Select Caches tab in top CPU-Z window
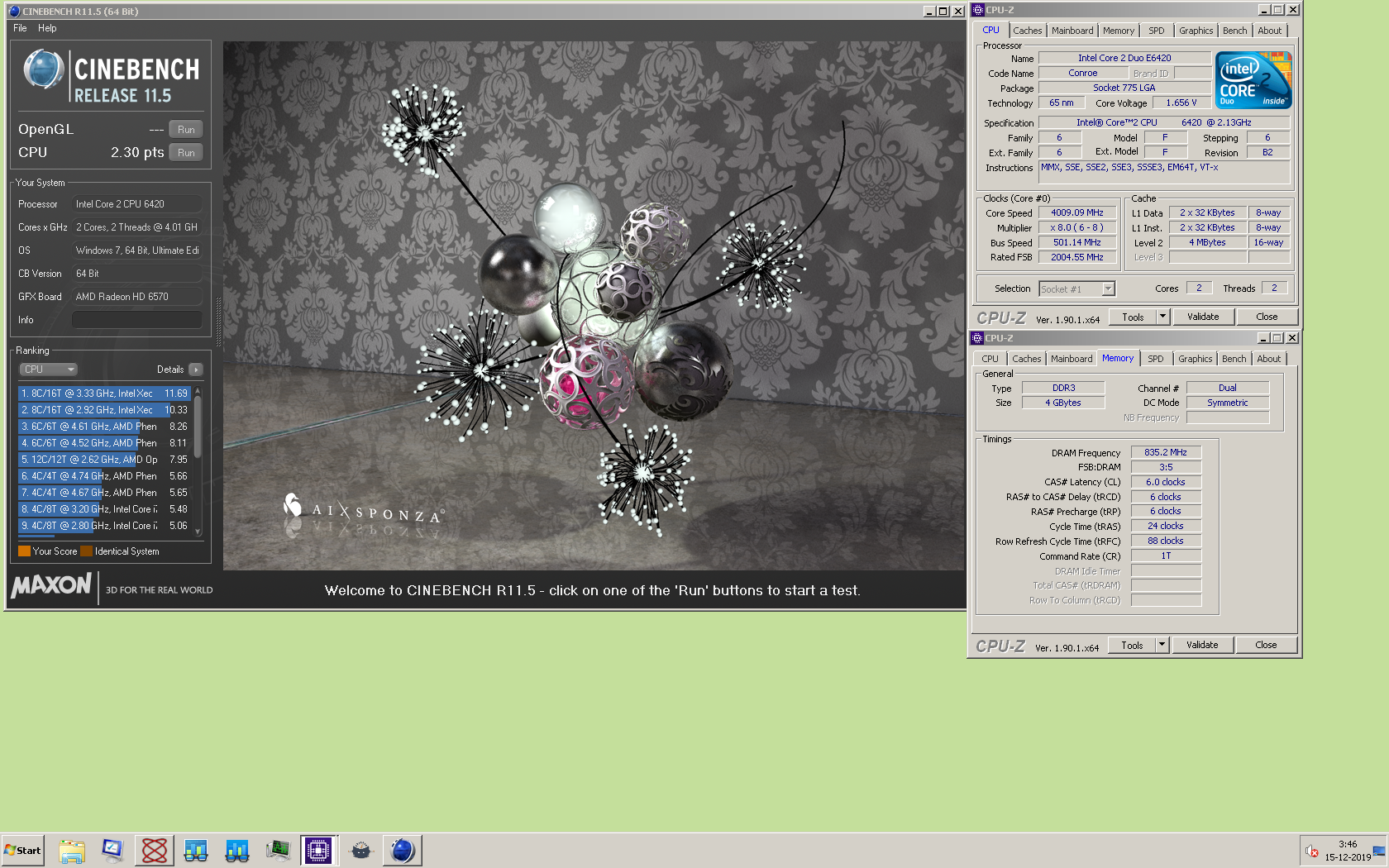The height and width of the screenshot is (868, 1389). coord(1028,31)
